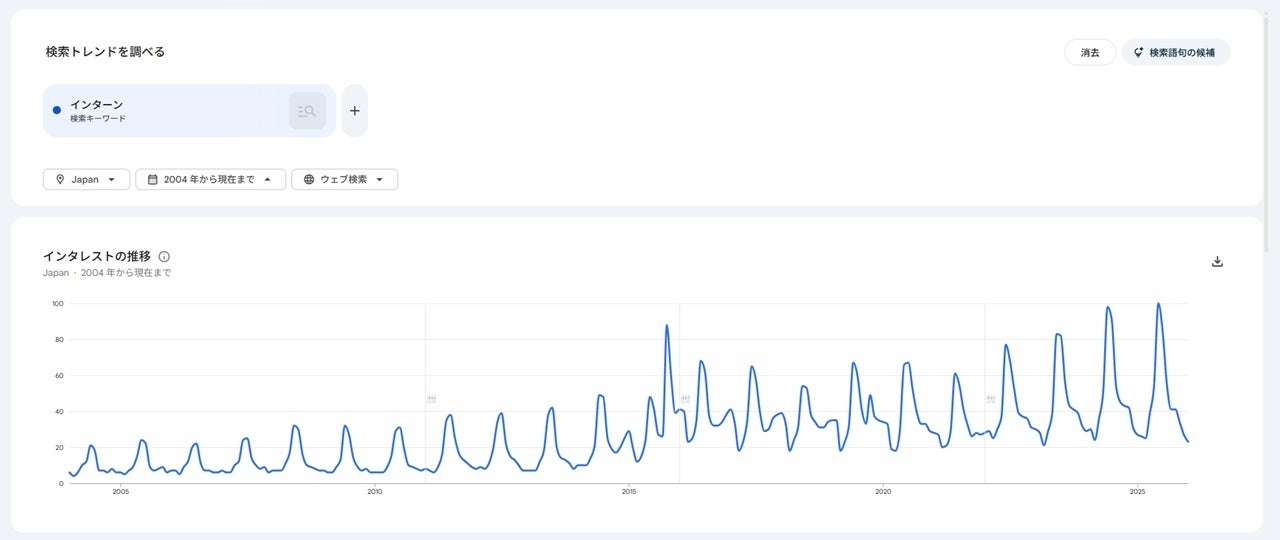The image size is (1280, 540).
Task: Open 検索語句の候補 suggestions
Action: pos(1175,53)
